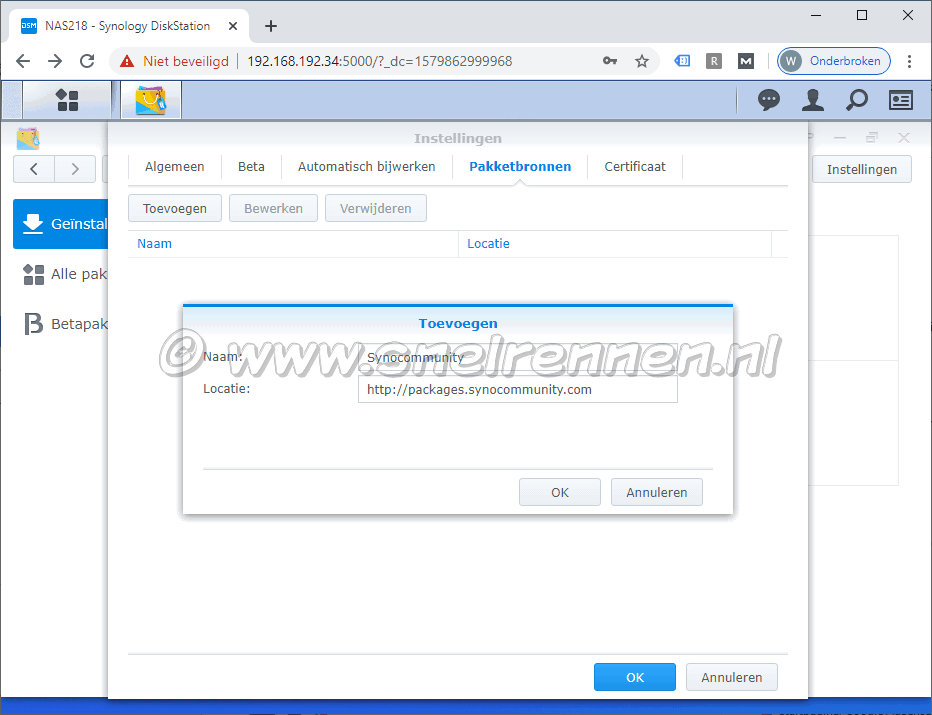Open a new browser tab

(271, 26)
